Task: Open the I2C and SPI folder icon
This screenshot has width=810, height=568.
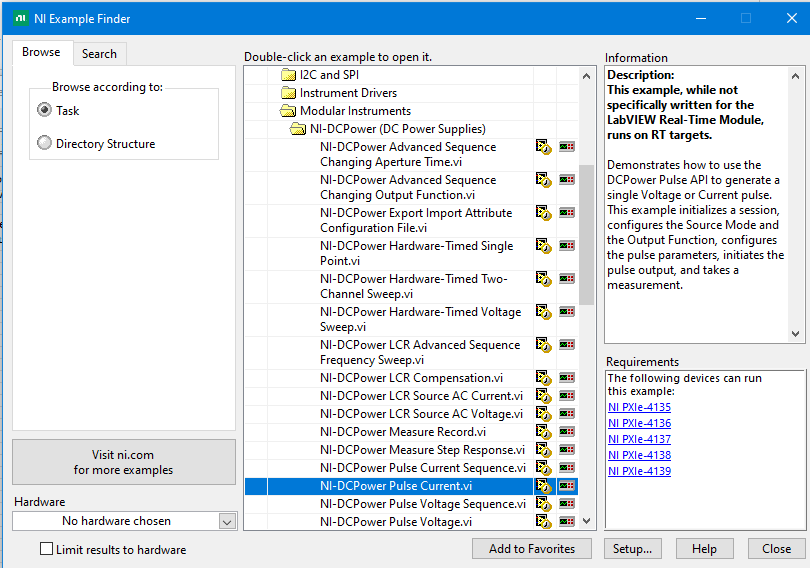Action: tap(288, 75)
